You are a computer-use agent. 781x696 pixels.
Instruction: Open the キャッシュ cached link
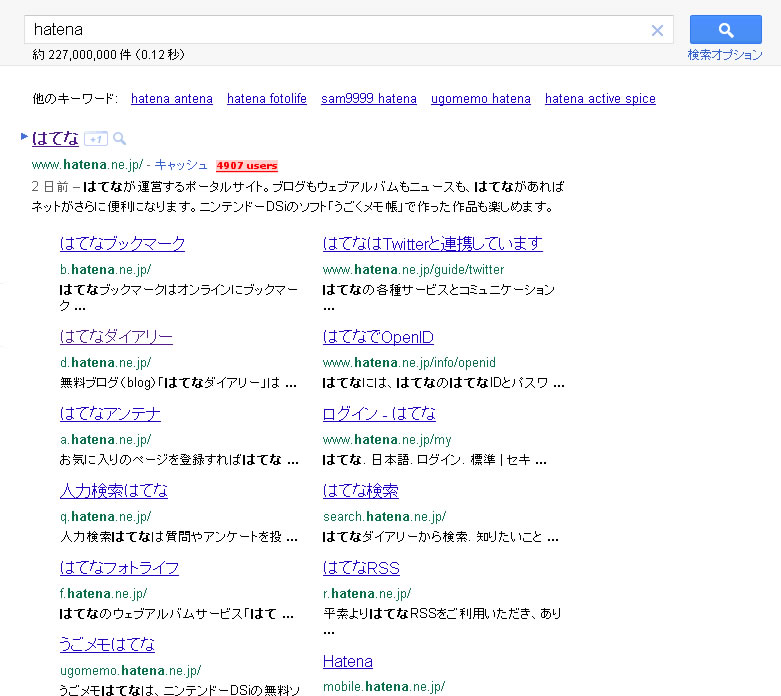point(181,165)
